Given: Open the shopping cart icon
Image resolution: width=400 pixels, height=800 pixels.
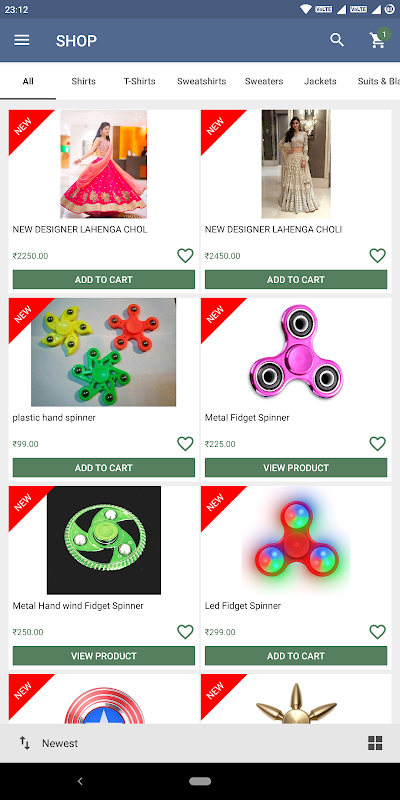Looking at the screenshot, I should click(x=378, y=39).
